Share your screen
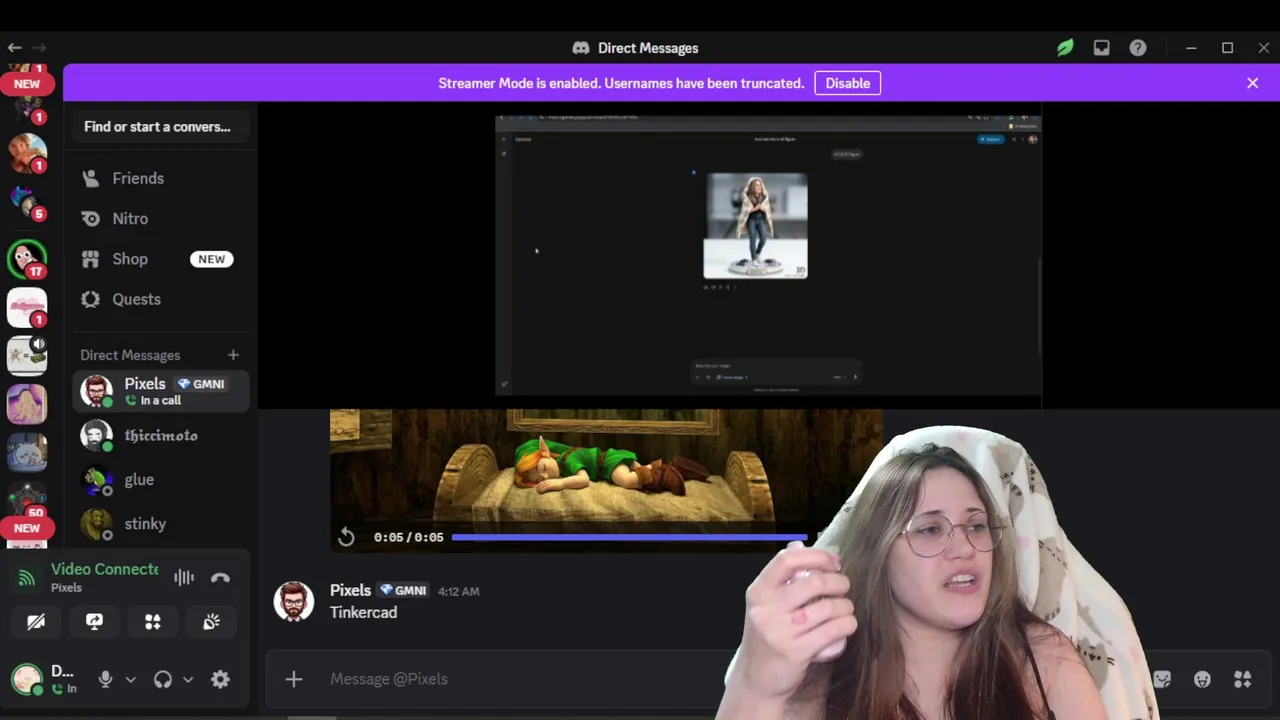Image resolution: width=1280 pixels, height=720 pixels. tap(94, 622)
